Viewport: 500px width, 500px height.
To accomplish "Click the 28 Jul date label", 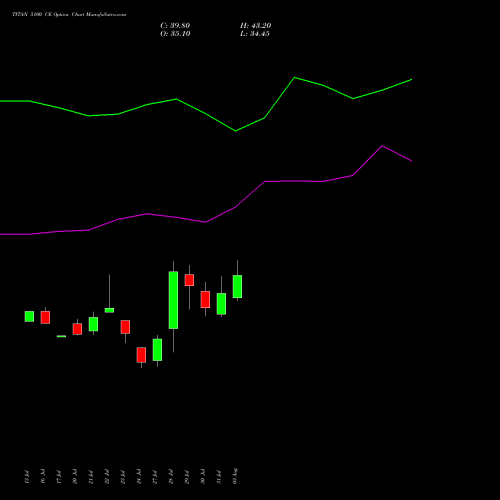I will pos(171,476).
